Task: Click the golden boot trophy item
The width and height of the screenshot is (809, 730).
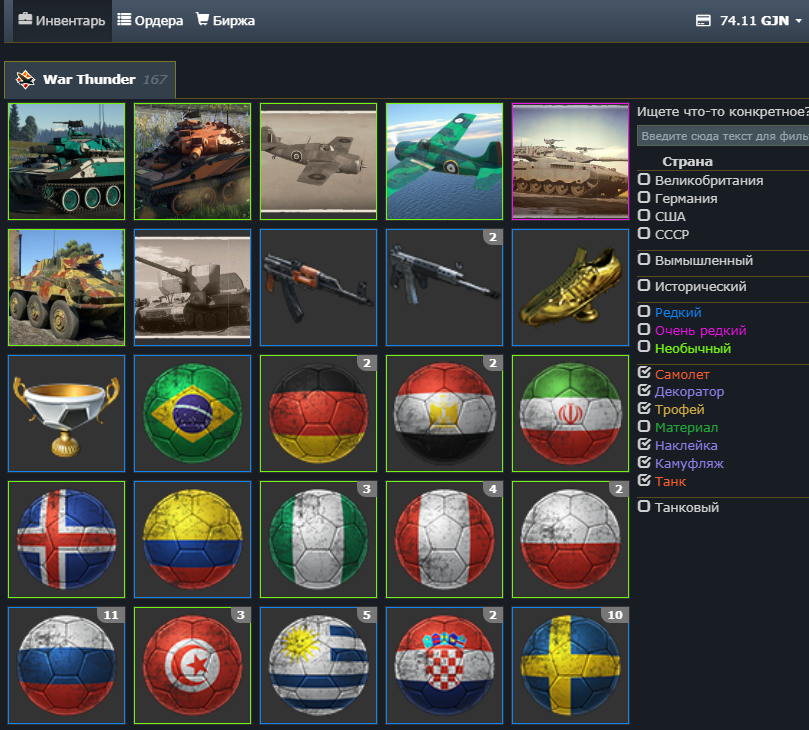Action: pyautogui.click(x=570, y=287)
